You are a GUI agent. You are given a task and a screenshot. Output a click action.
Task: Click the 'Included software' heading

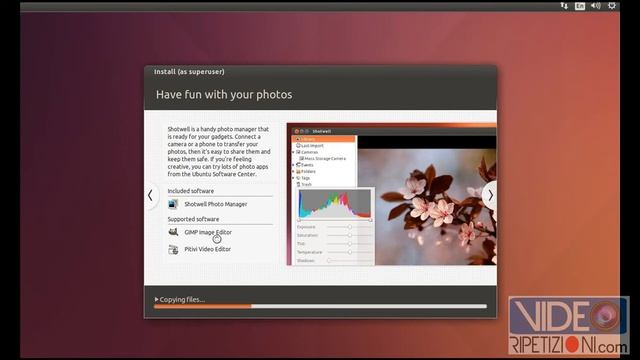tap(191, 191)
